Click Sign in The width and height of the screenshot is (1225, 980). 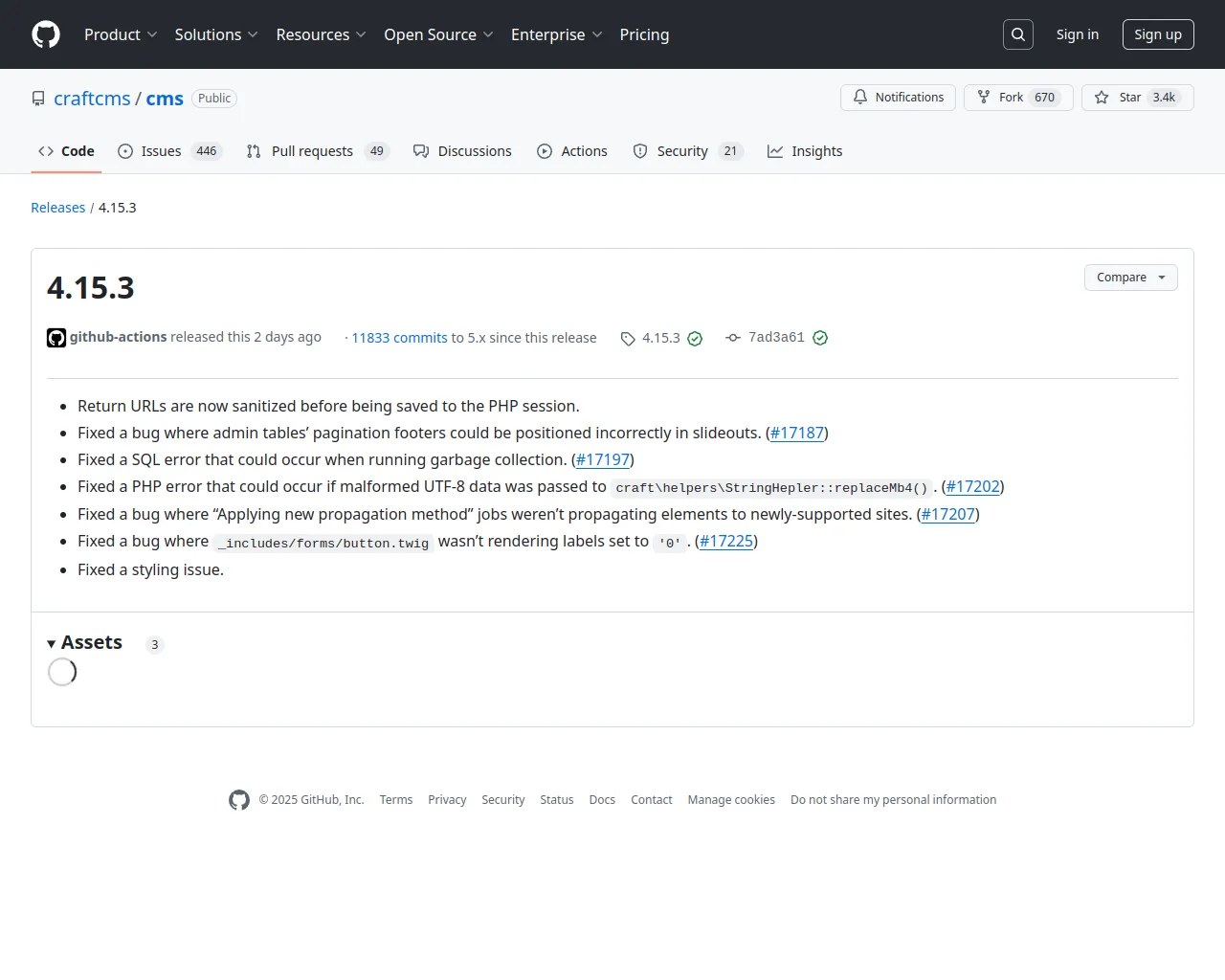(x=1078, y=34)
